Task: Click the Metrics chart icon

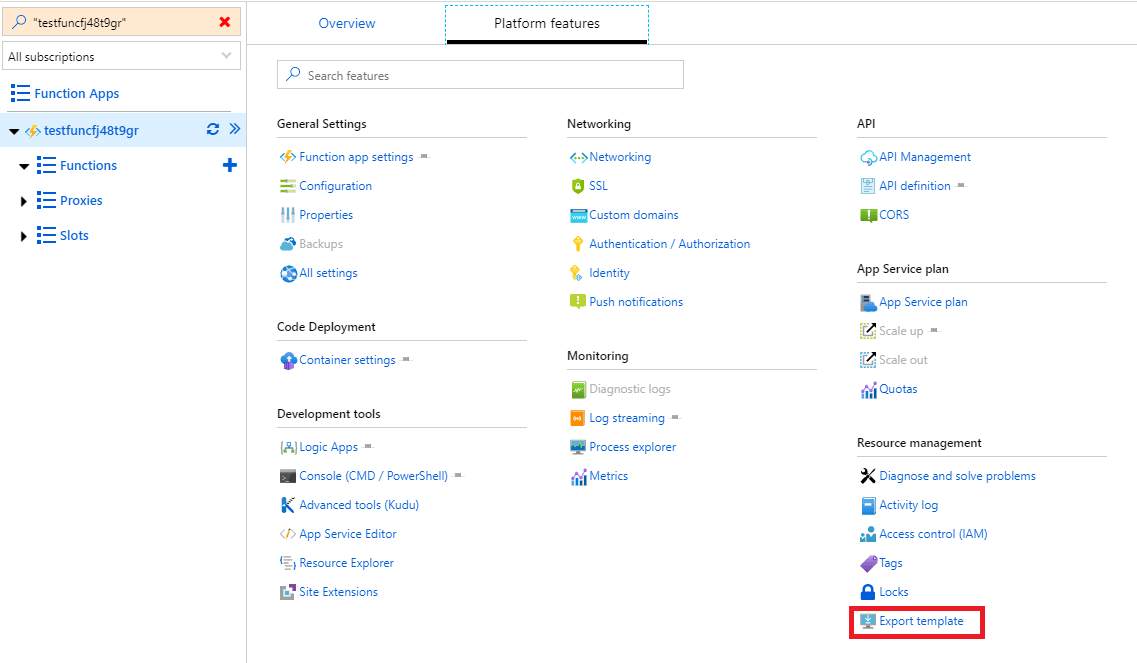Action: pos(578,477)
